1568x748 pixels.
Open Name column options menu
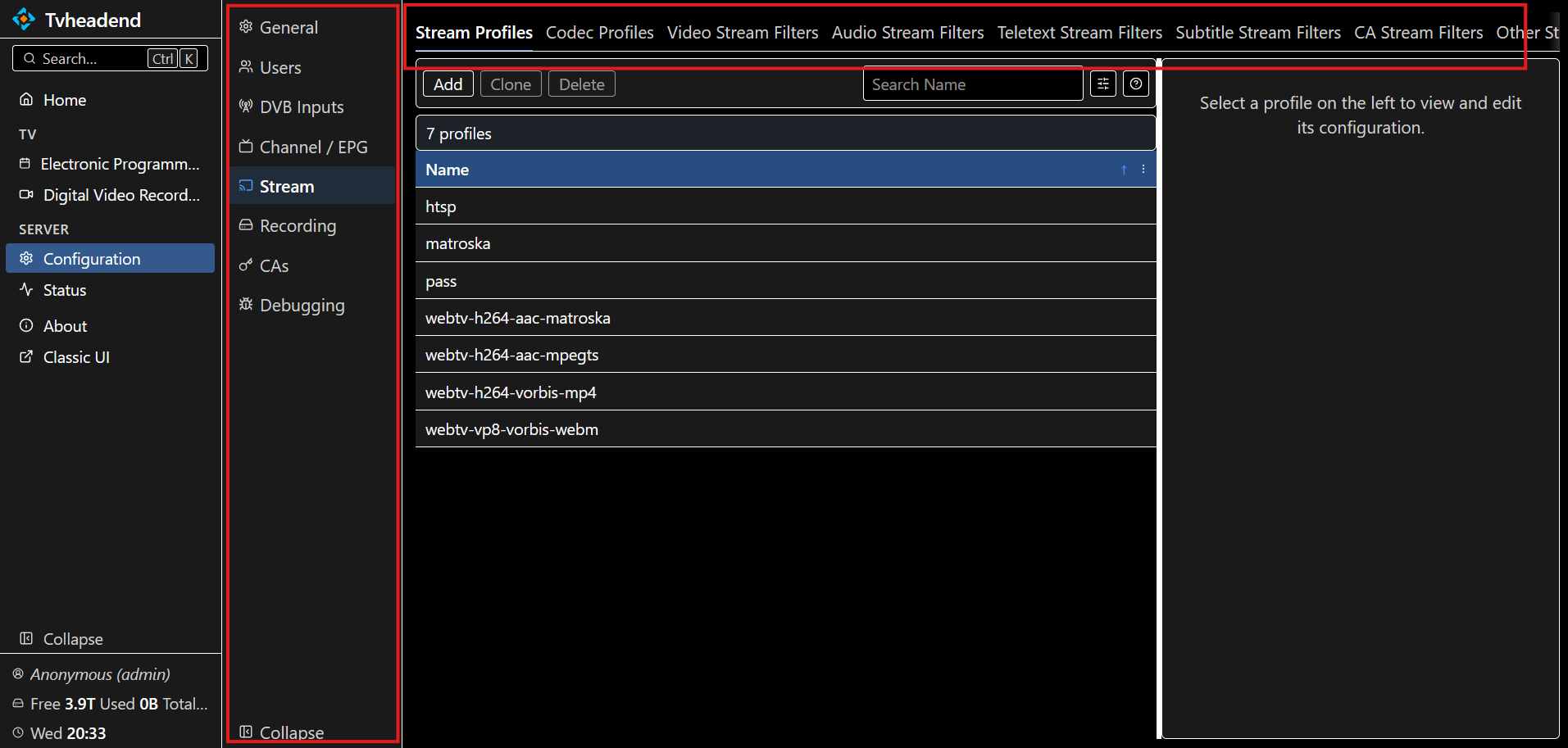click(x=1143, y=170)
